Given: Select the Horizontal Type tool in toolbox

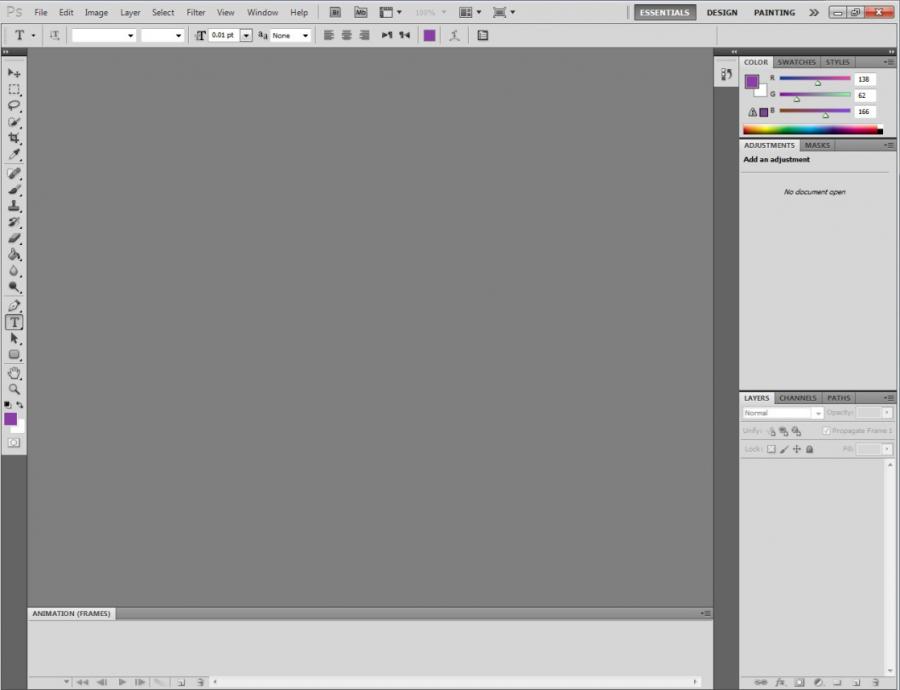Looking at the screenshot, I should [x=14, y=323].
